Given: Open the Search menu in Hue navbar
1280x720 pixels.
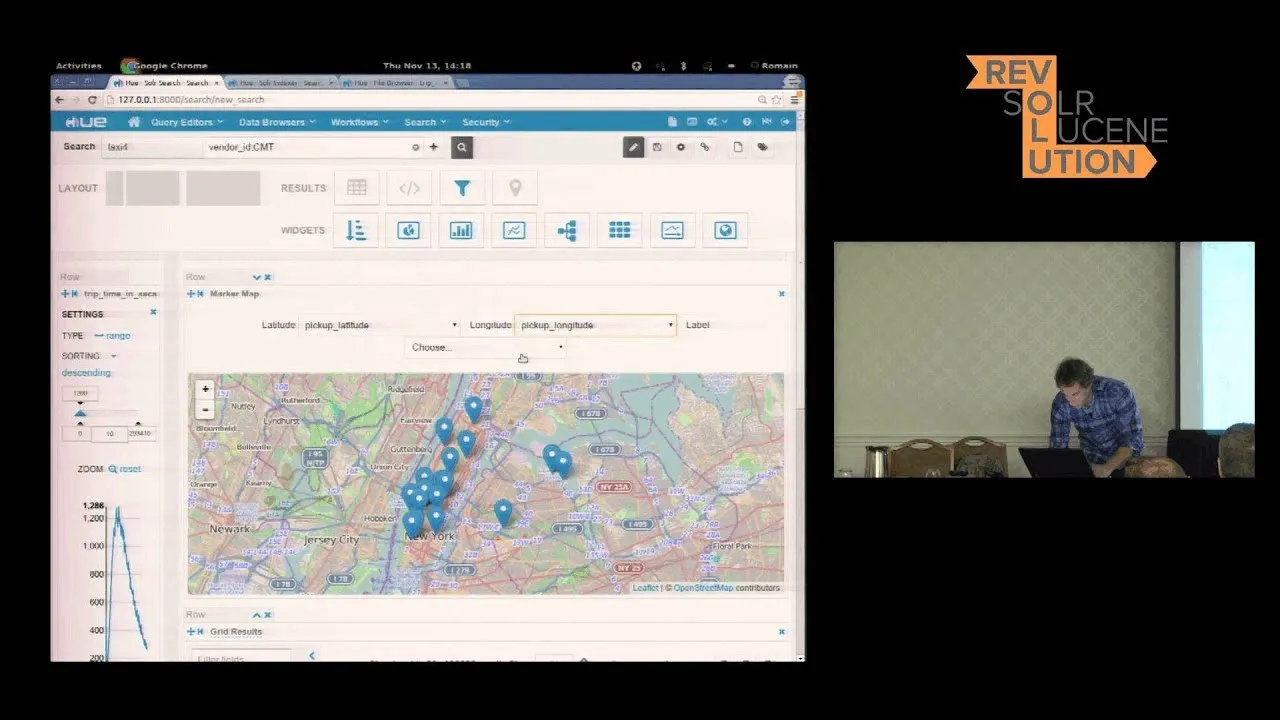Looking at the screenshot, I should pyautogui.click(x=424, y=122).
